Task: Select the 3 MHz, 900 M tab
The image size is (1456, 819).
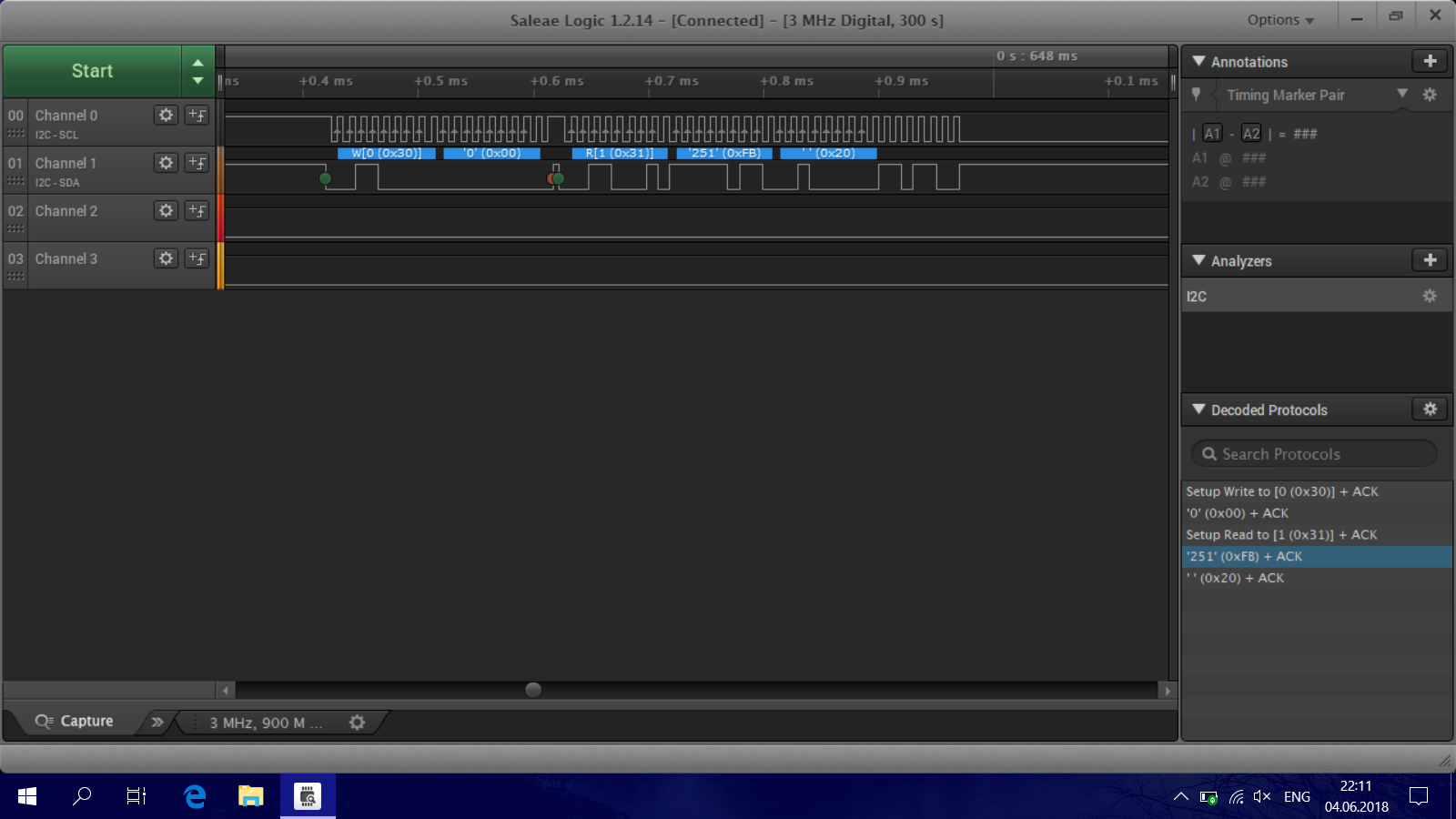Action: click(x=266, y=723)
